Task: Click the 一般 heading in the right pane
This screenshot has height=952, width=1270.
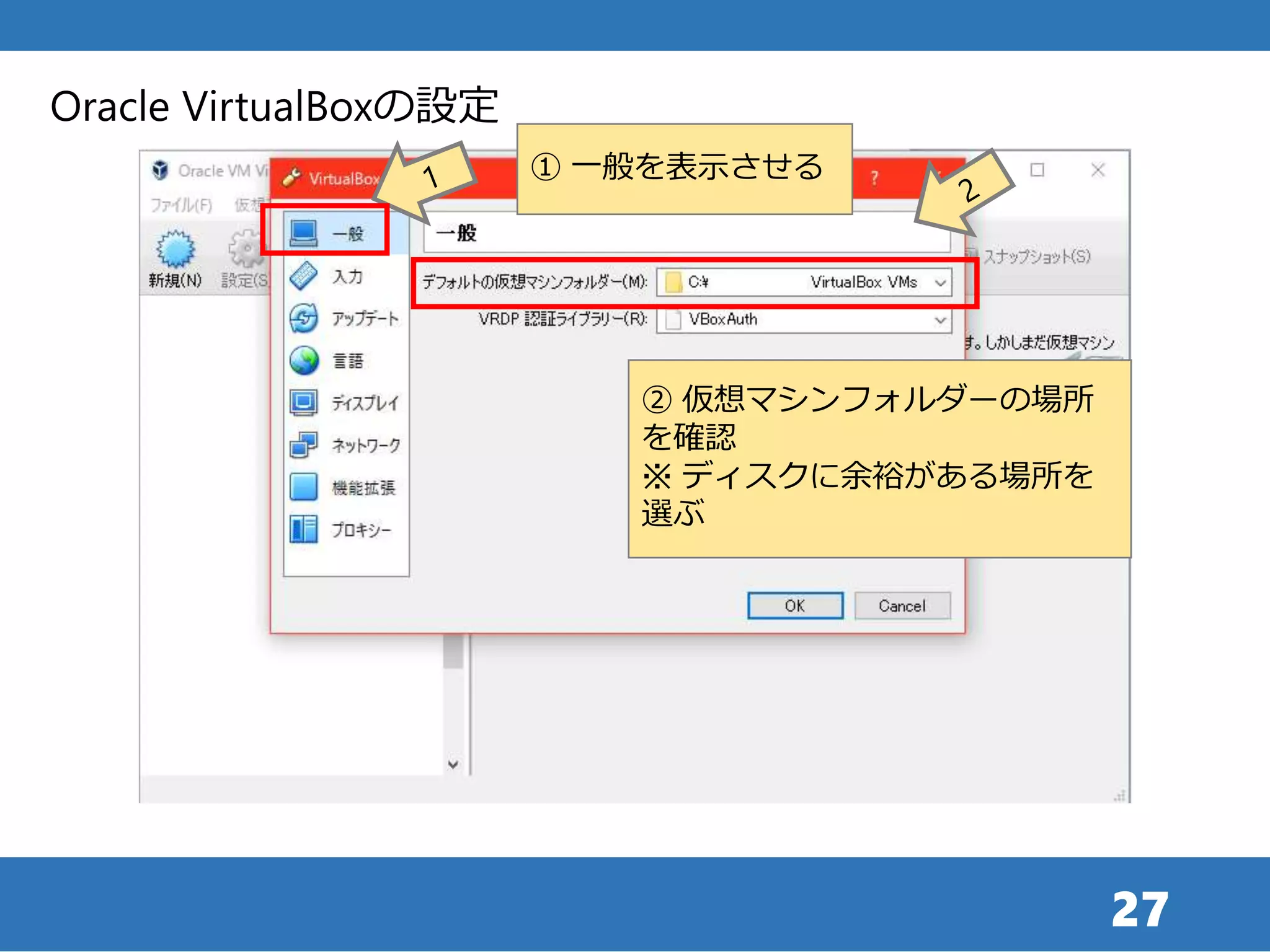Action: pos(456,233)
